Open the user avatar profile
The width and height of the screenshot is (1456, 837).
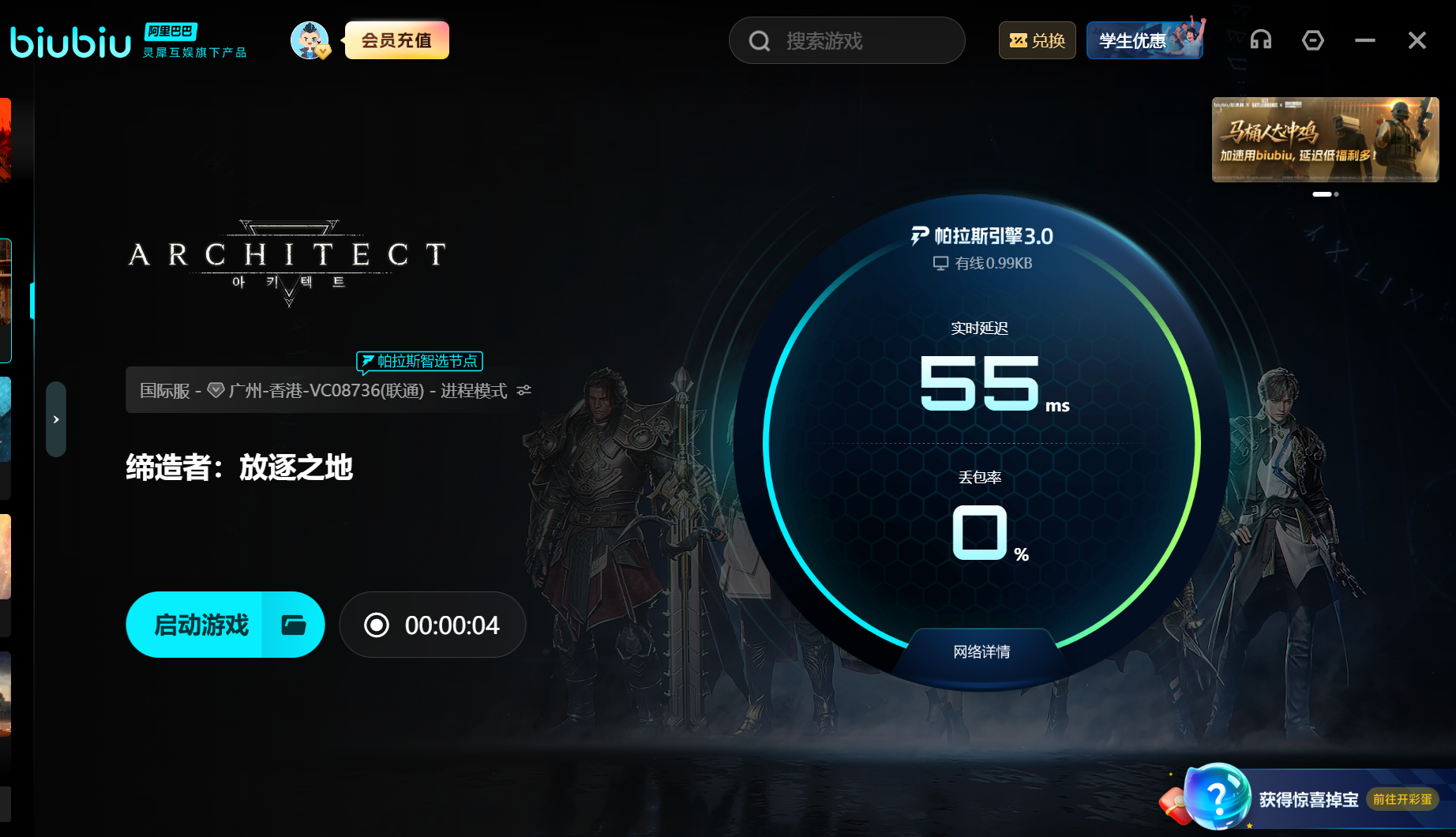[310, 40]
